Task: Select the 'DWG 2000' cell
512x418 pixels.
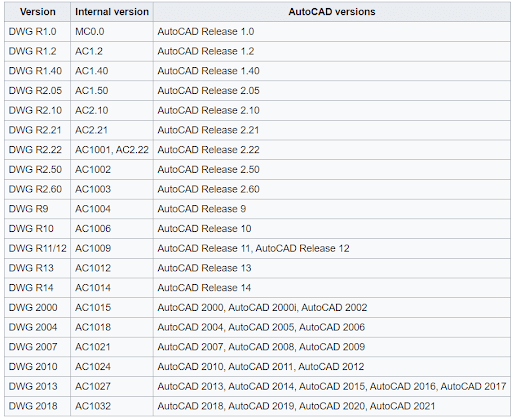Action: point(37,307)
